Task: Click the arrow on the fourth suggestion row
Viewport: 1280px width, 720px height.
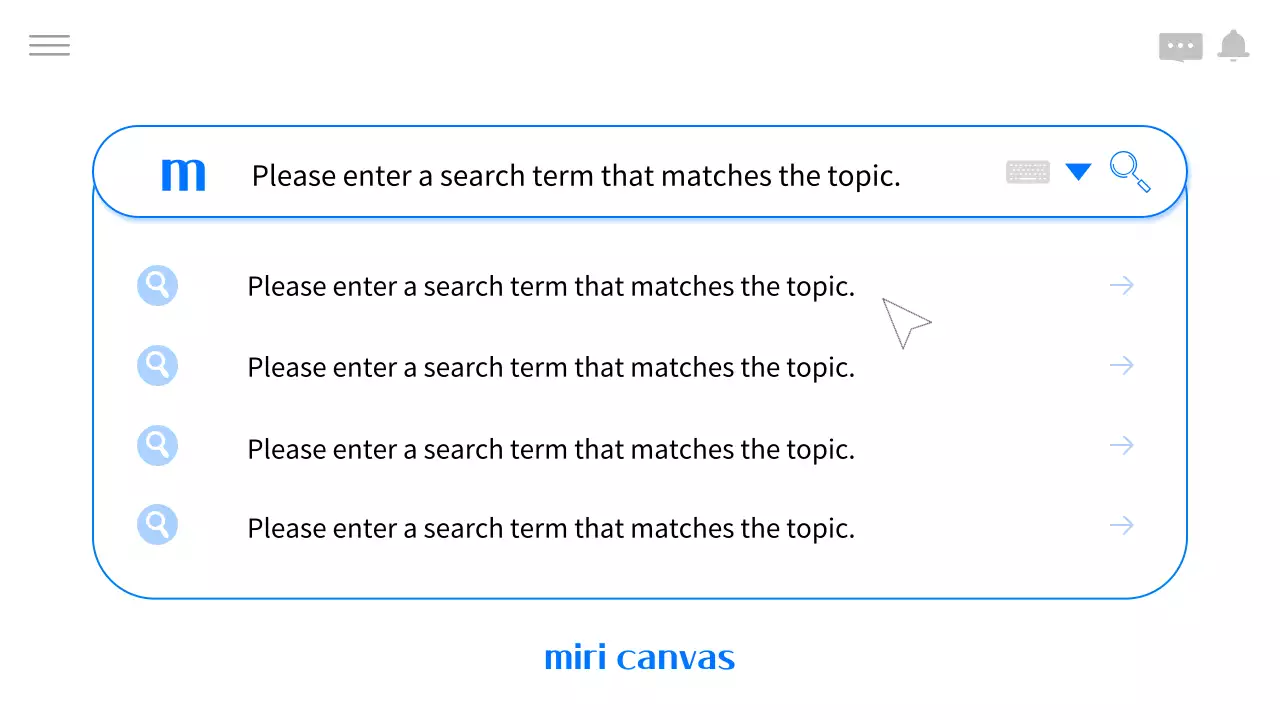Action: pos(1121,525)
